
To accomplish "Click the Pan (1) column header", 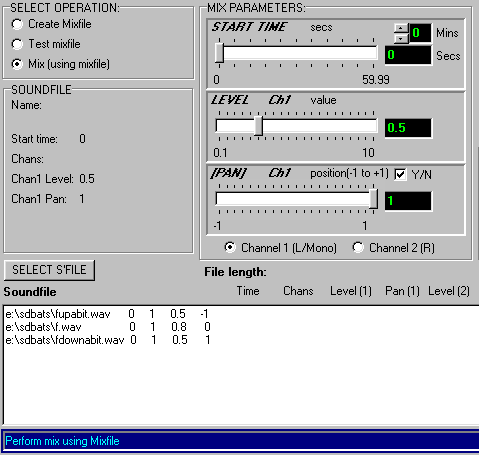I will pos(402,291).
